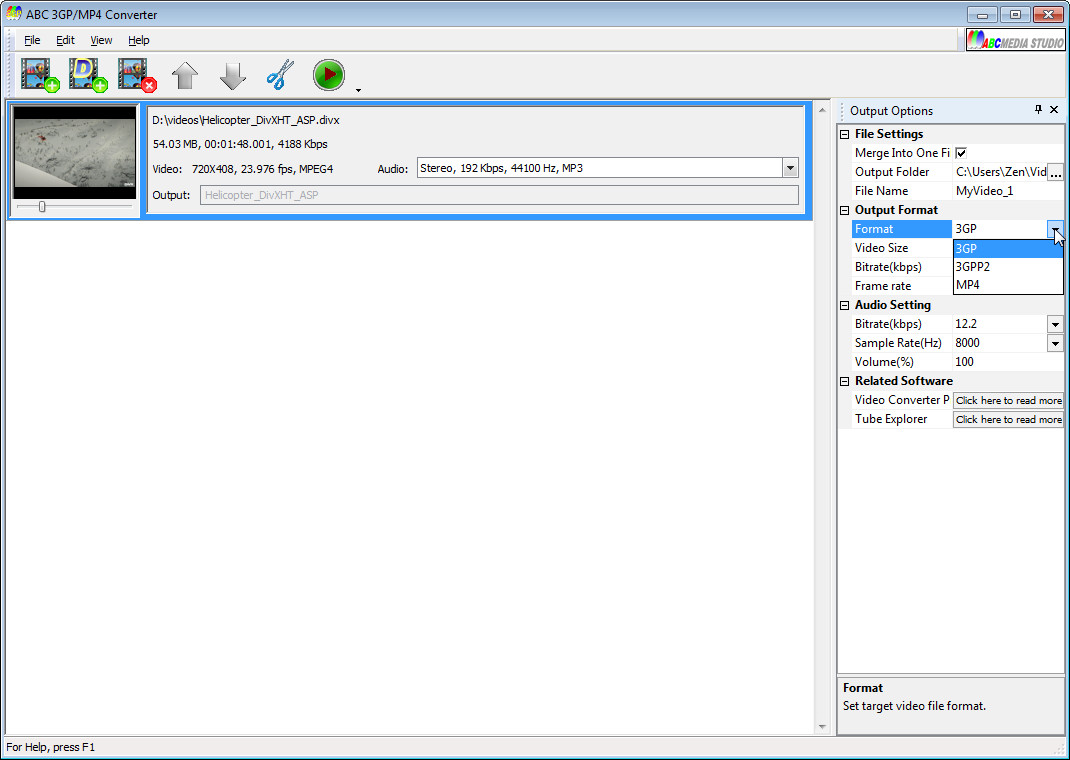The width and height of the screenshot is (1070, 760).
Task: Click the ABC Media Studio logo
Action: [1015, 40]
